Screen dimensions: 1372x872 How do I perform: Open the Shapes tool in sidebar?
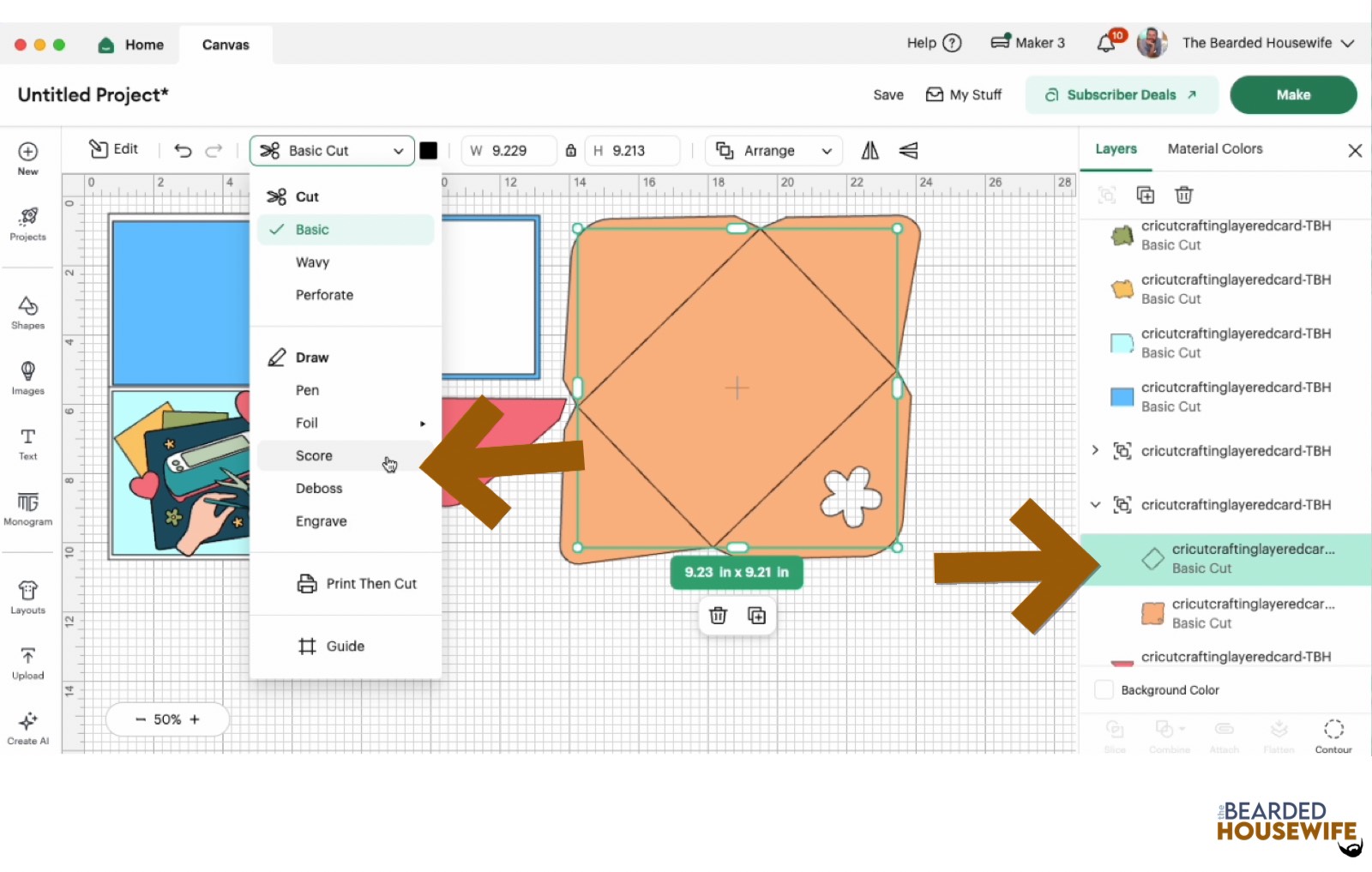[27, 312]
